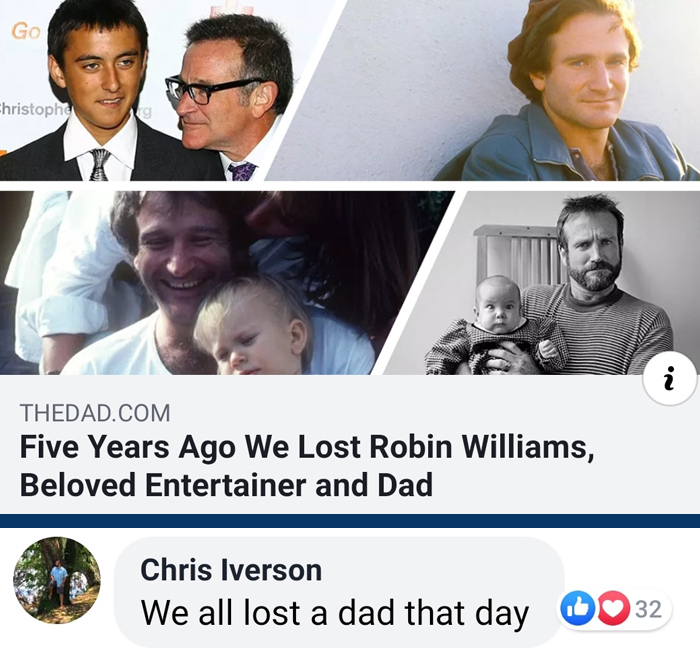
Task: Click the blue thumbs-up reaction icon
Action: tap(578, 608)
